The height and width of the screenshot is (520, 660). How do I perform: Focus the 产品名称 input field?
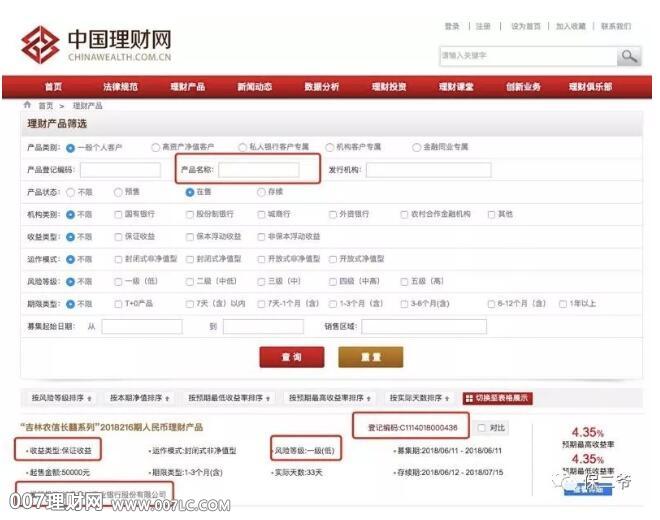259,170
